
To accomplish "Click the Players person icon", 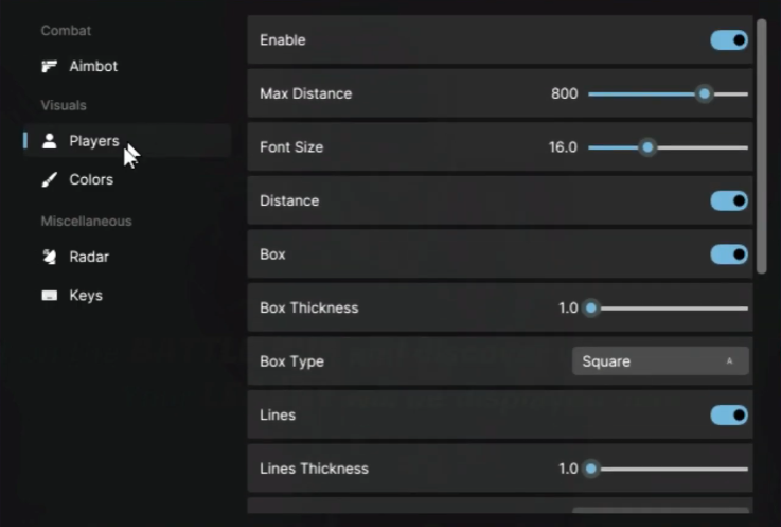I will tap(49, 141).
